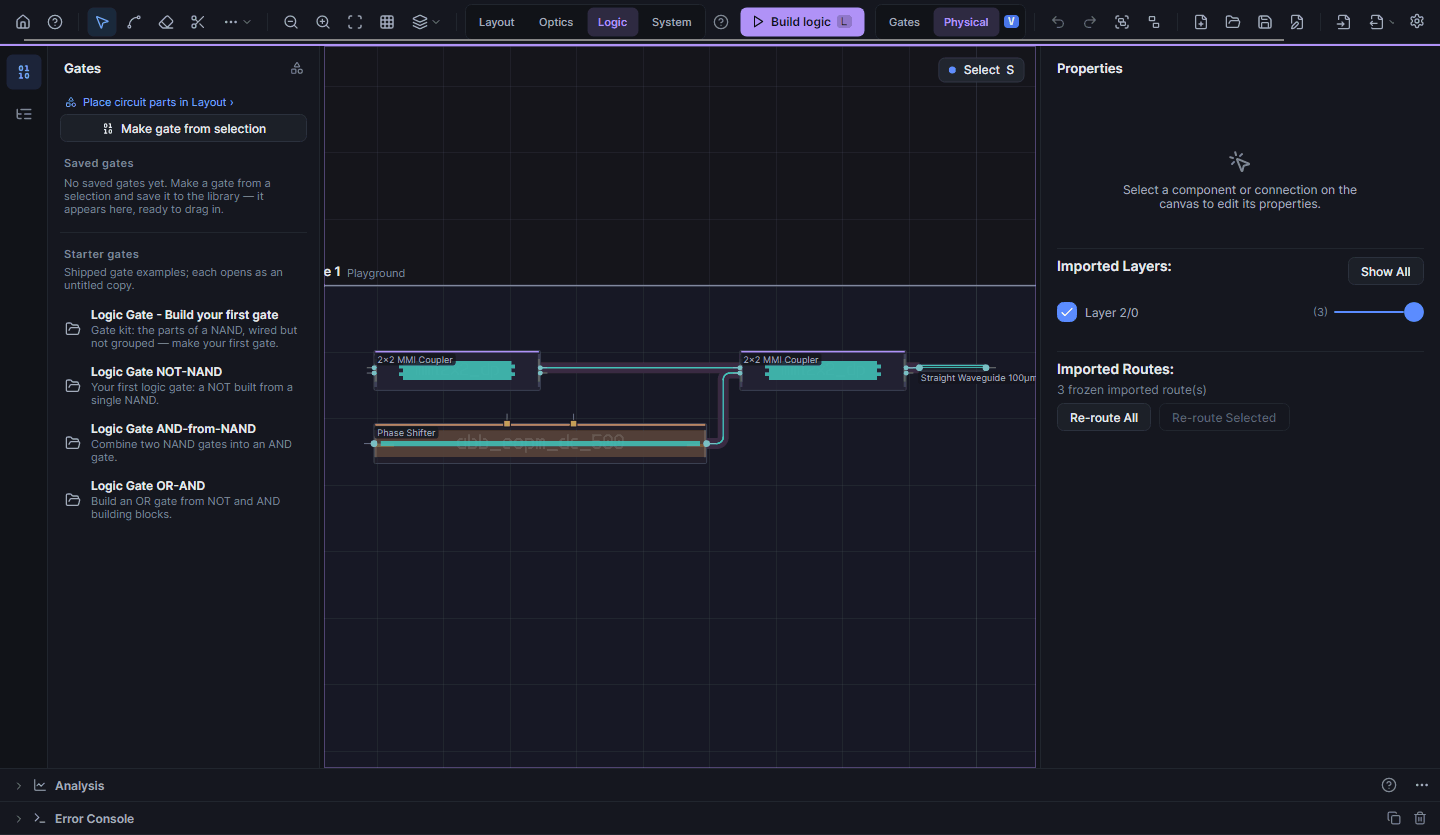Open Analysis panel more options ellipsis

click(x=1422, y=785)
